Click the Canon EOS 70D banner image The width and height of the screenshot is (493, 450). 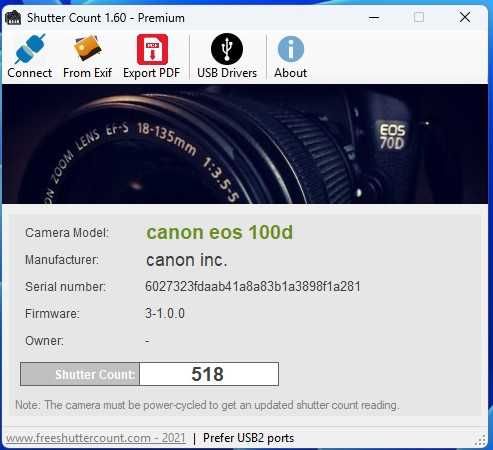pos(245,144)
